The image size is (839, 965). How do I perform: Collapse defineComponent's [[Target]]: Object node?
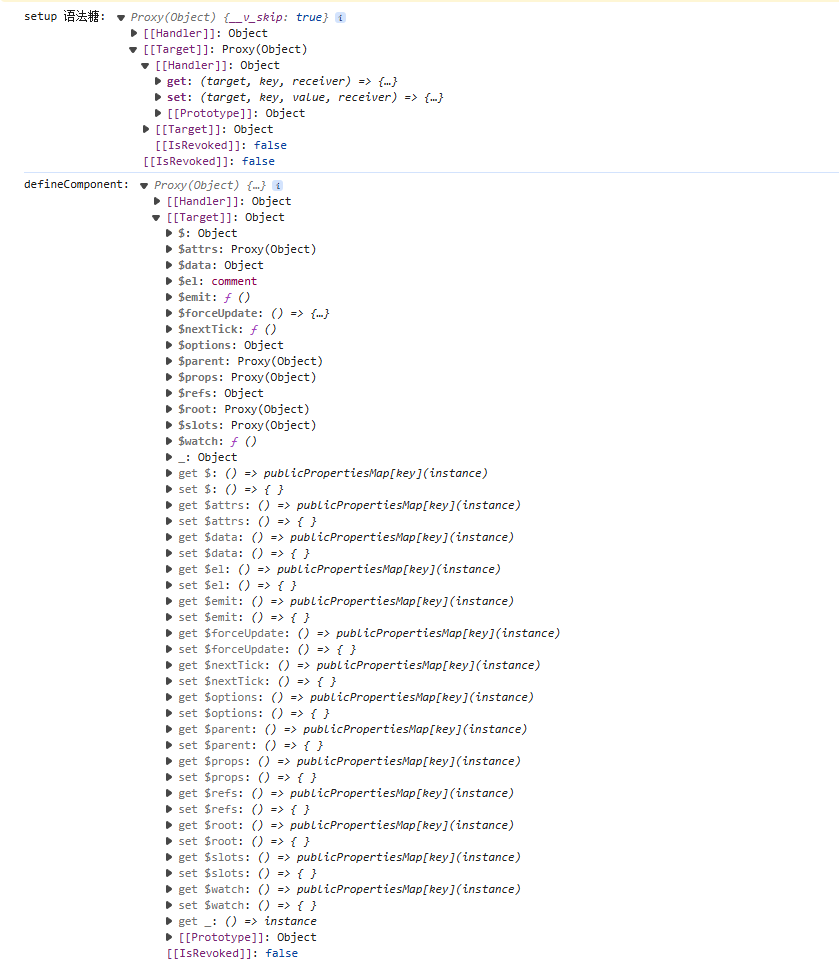click(x=157, y=218)
